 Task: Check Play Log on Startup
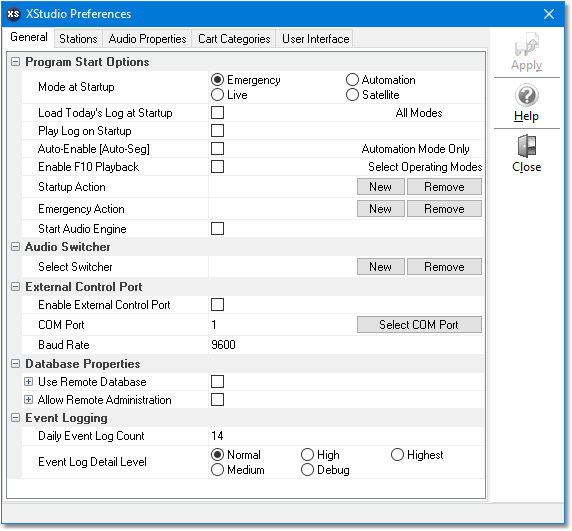click(x=217, y=131)
